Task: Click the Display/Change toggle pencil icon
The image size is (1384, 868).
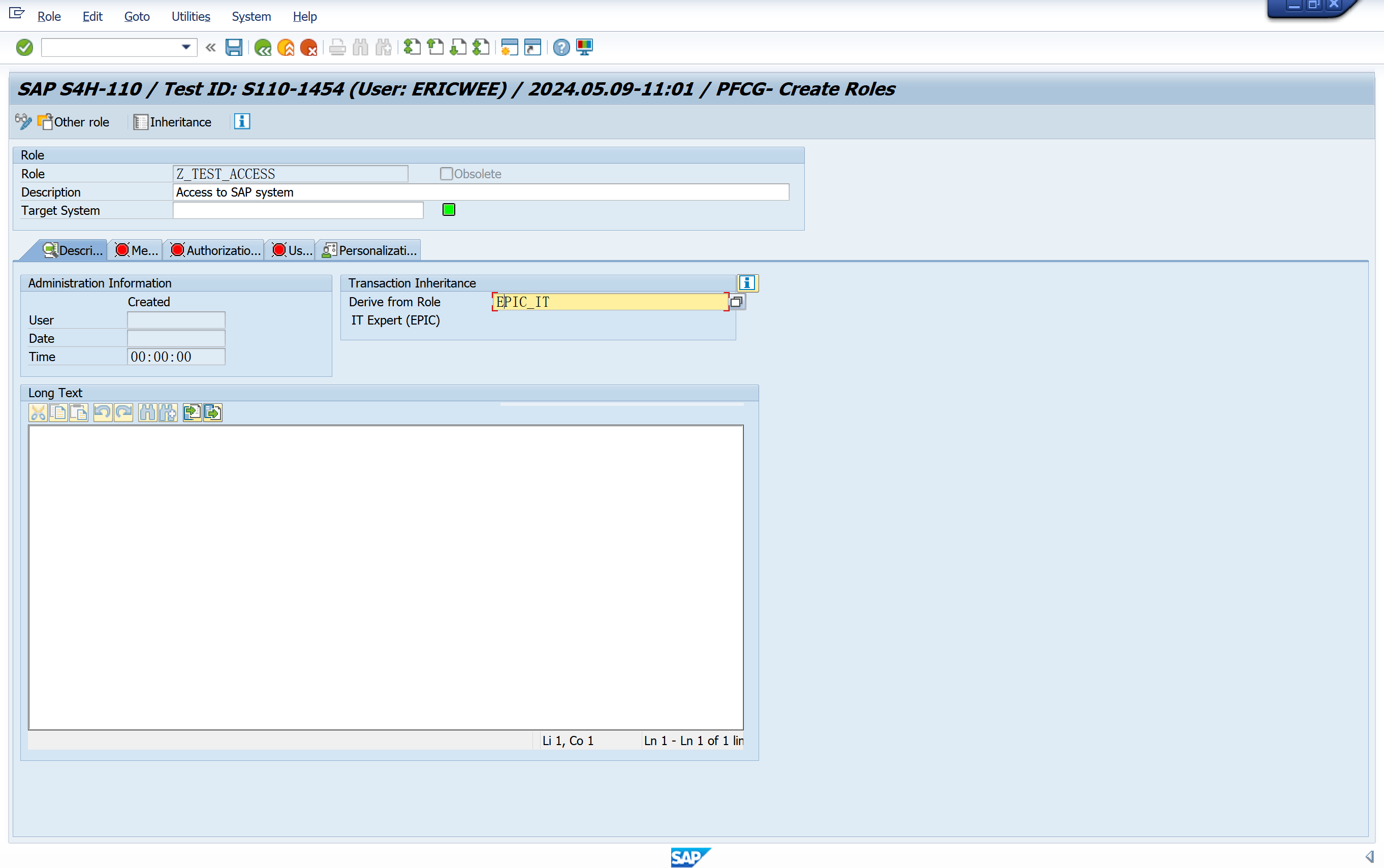Action: 23,122
